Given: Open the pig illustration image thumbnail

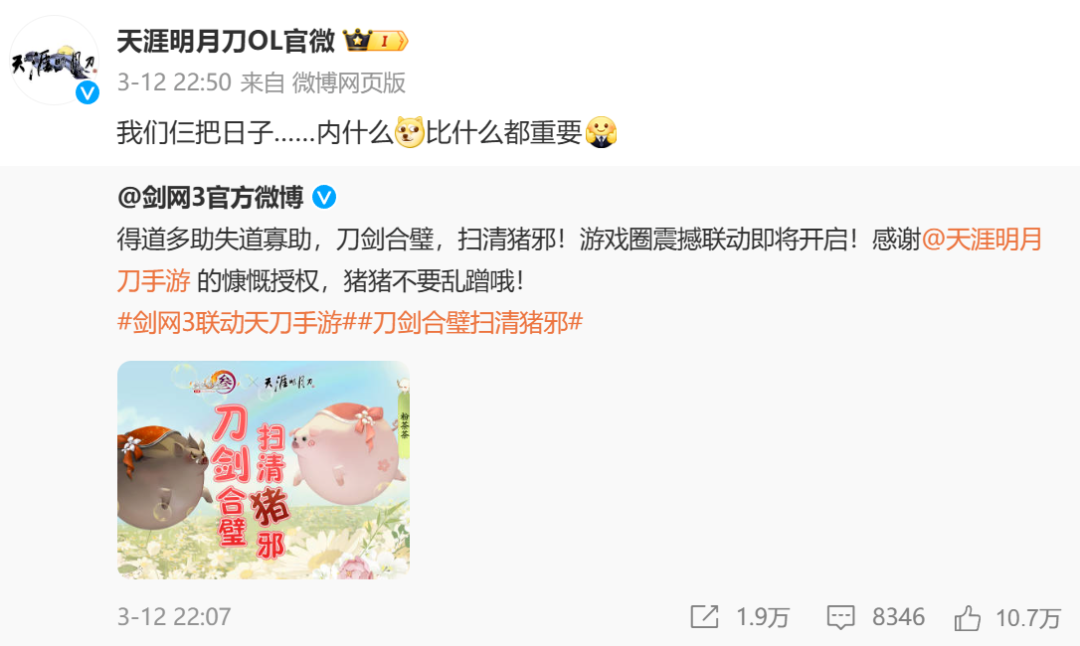Looking at the screenshot, I should coord(263,470).
